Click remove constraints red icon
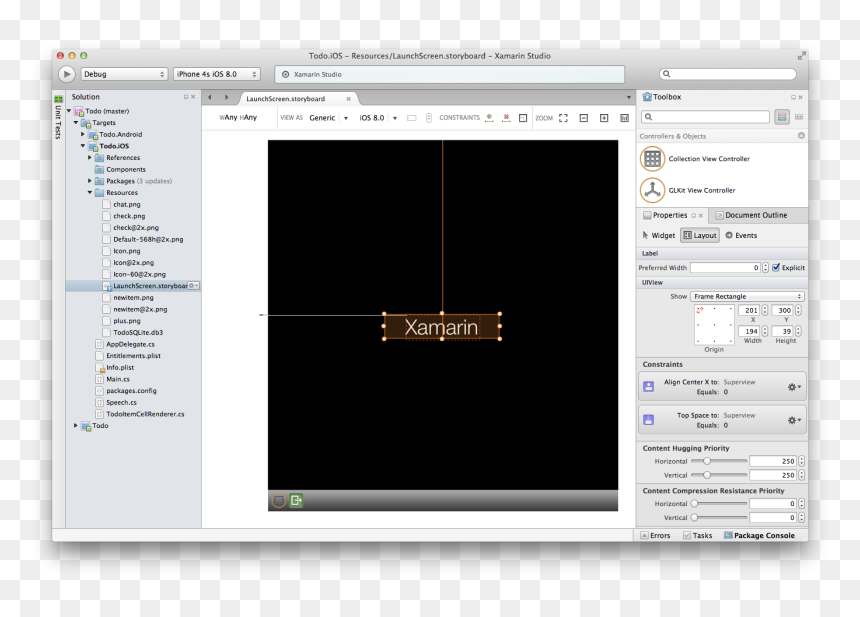Screen dimensions: 860x617 click(x=506, y=117)
